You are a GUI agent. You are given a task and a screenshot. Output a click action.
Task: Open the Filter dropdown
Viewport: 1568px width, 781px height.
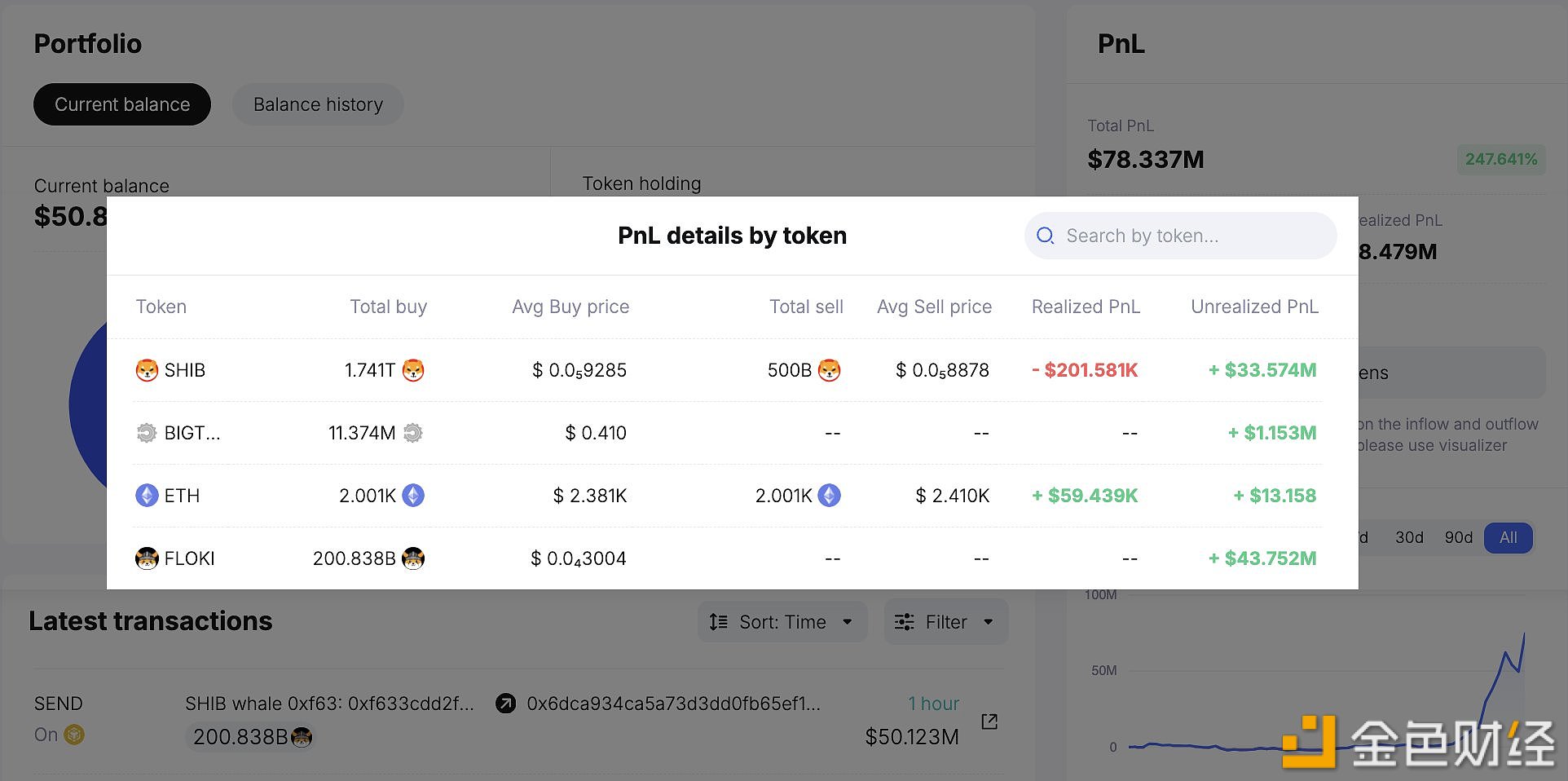pyautogui.click(x=945, y=622)
